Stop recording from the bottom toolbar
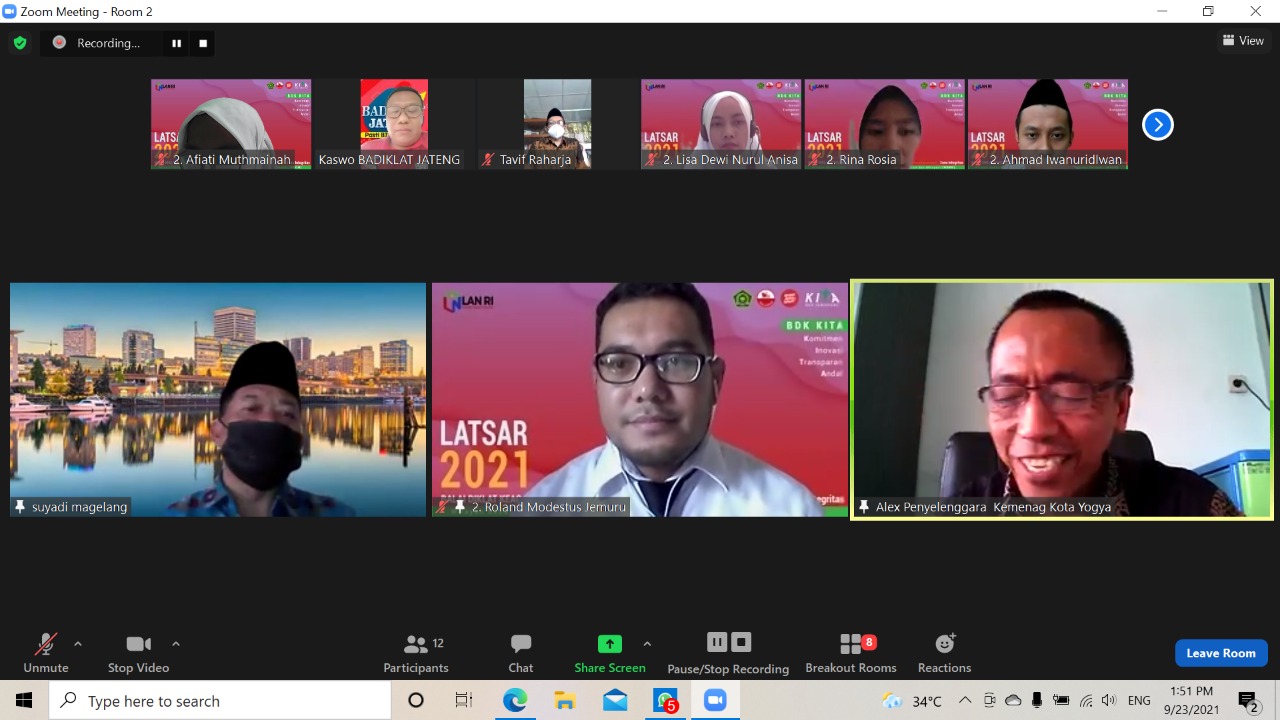This screenshot has width=1280, height=720. [x=741, y=642]
